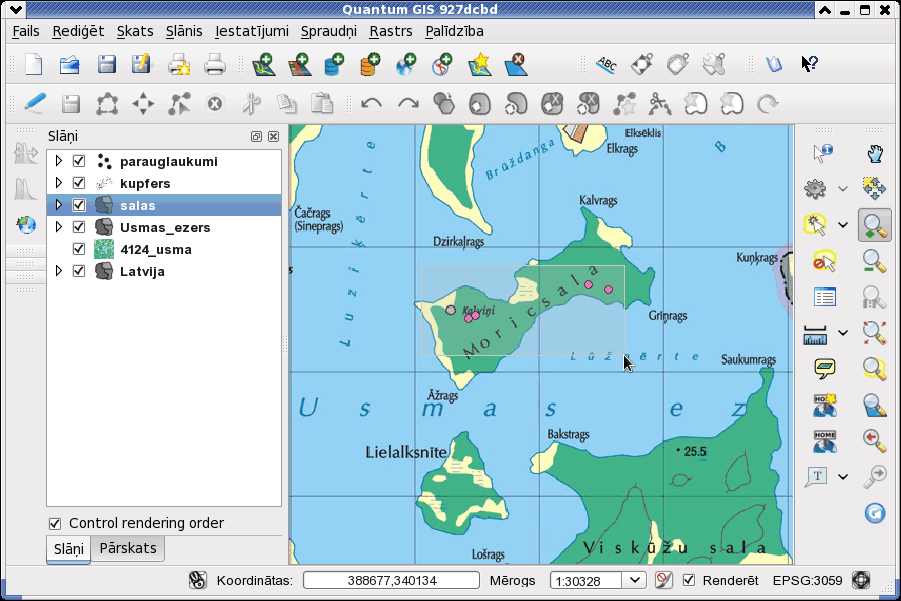Screen dimensions: 901x601
Task: Save project as icon with pencil
Action: [x=141, y=64]
